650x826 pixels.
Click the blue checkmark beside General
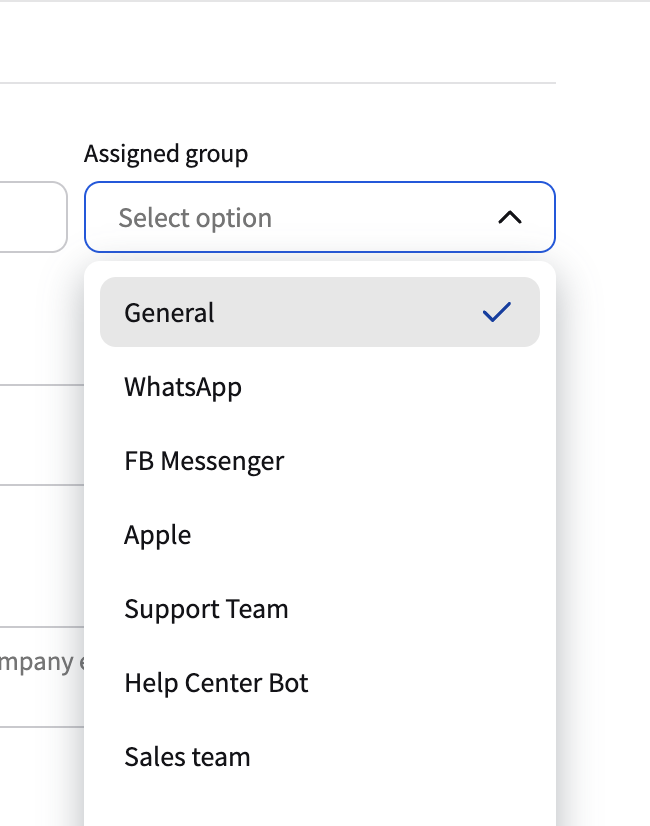coord(496,312)
